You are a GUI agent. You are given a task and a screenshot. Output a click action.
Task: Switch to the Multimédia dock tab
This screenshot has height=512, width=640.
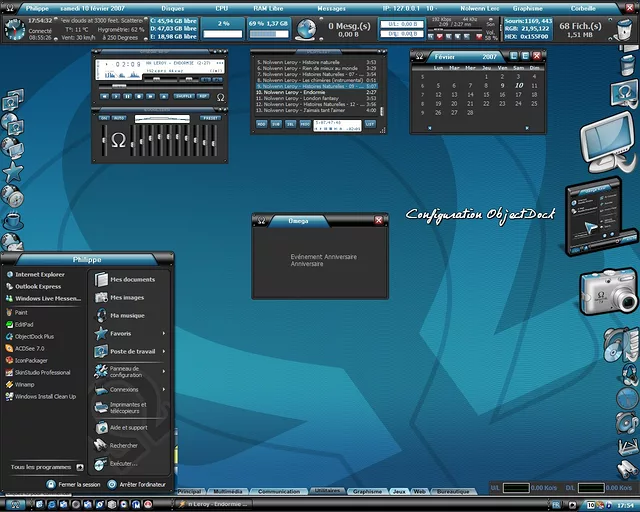coord(227,492)
